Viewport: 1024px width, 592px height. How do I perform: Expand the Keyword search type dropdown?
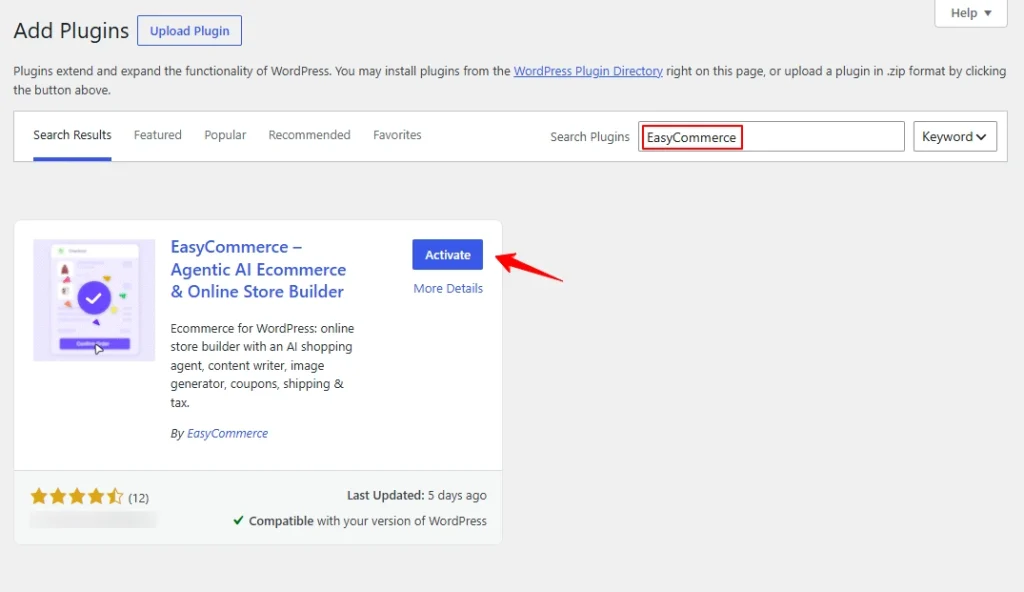955,137
